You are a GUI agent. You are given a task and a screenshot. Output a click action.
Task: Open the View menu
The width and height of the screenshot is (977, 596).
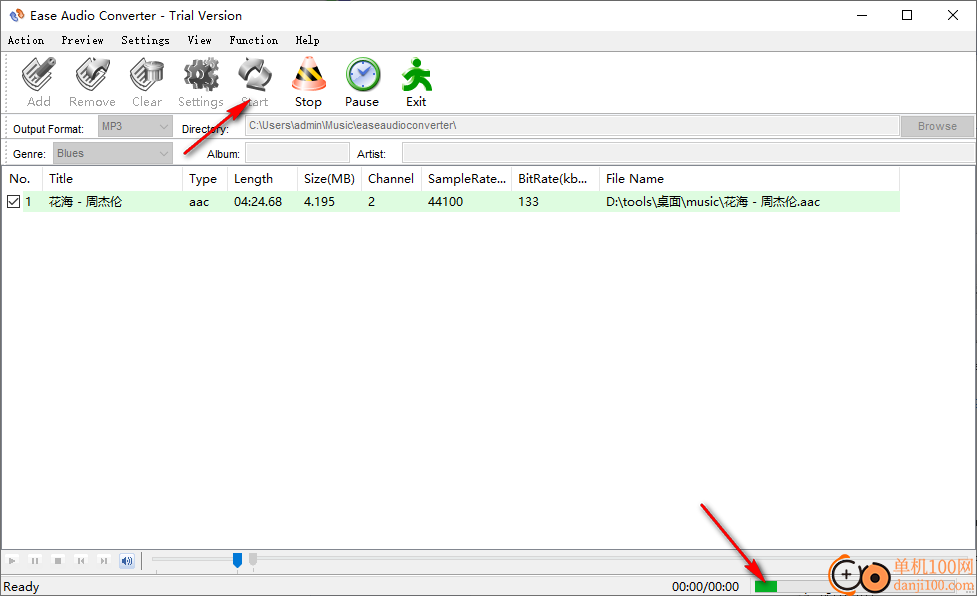199,40
